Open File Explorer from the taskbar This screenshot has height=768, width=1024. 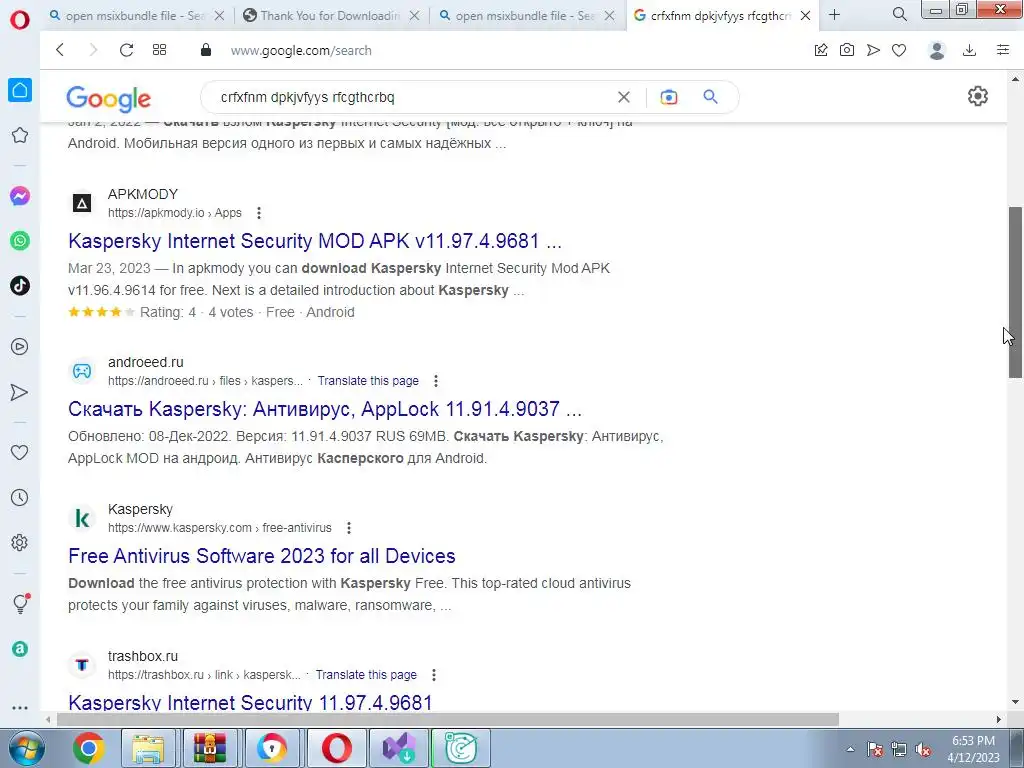[148, 749]
